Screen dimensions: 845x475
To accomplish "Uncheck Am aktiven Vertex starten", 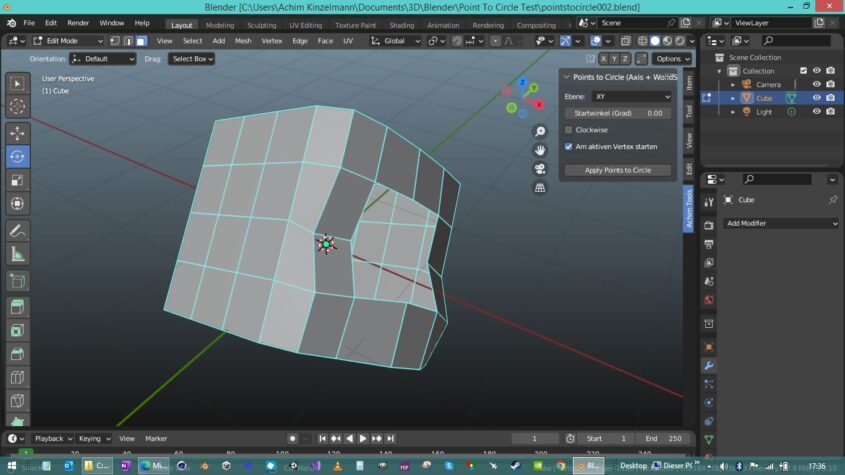I will pyautogui.click(x=569, y=146).
